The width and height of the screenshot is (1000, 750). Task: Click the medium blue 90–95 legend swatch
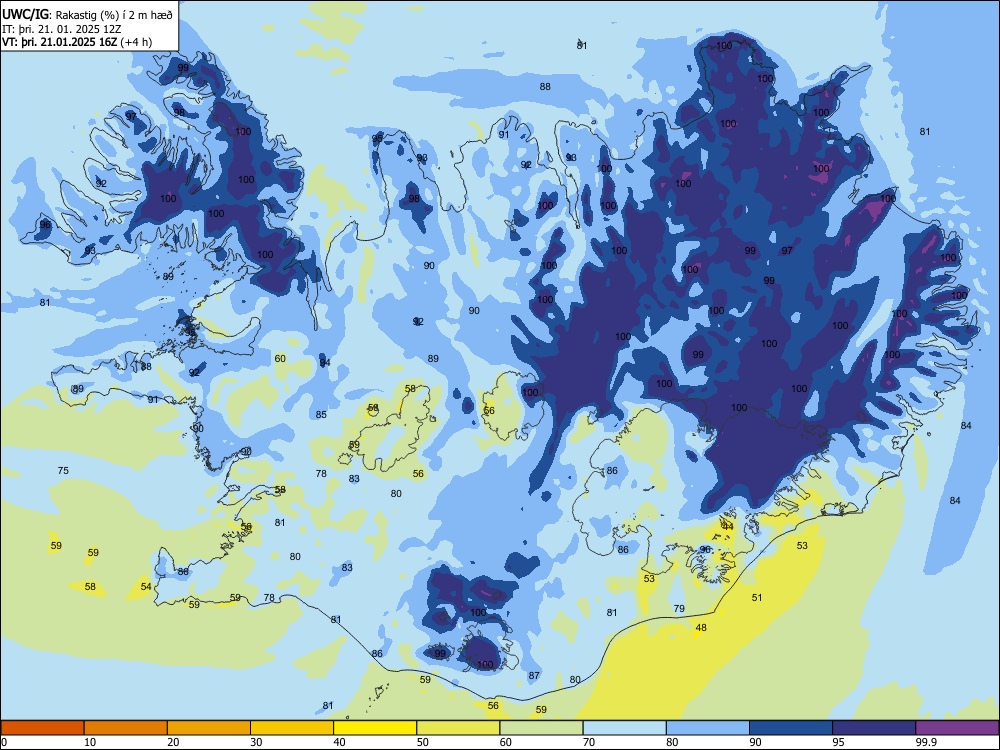point(791,728)
